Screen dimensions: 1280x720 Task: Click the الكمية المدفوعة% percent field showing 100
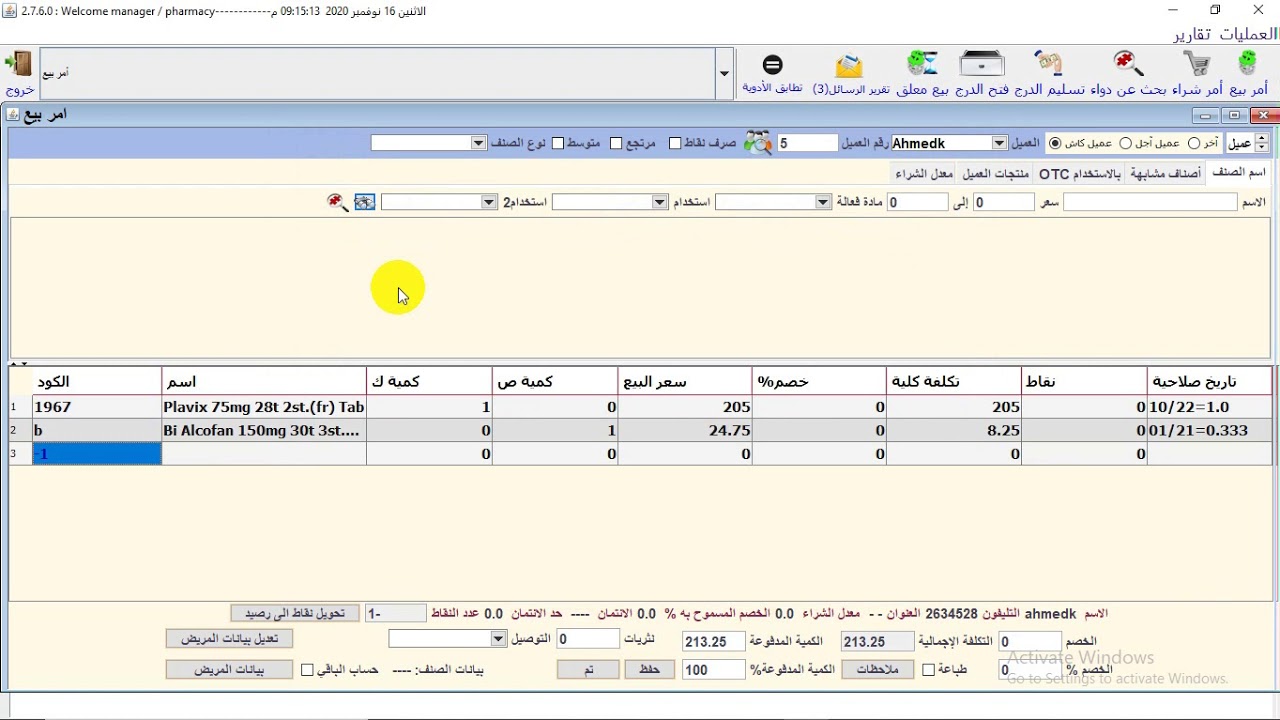713,670
